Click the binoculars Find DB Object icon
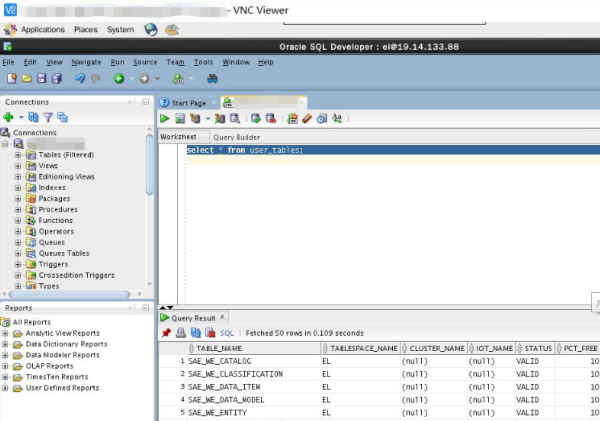Screen dimensions: 600x421 (x=212, y=78)
